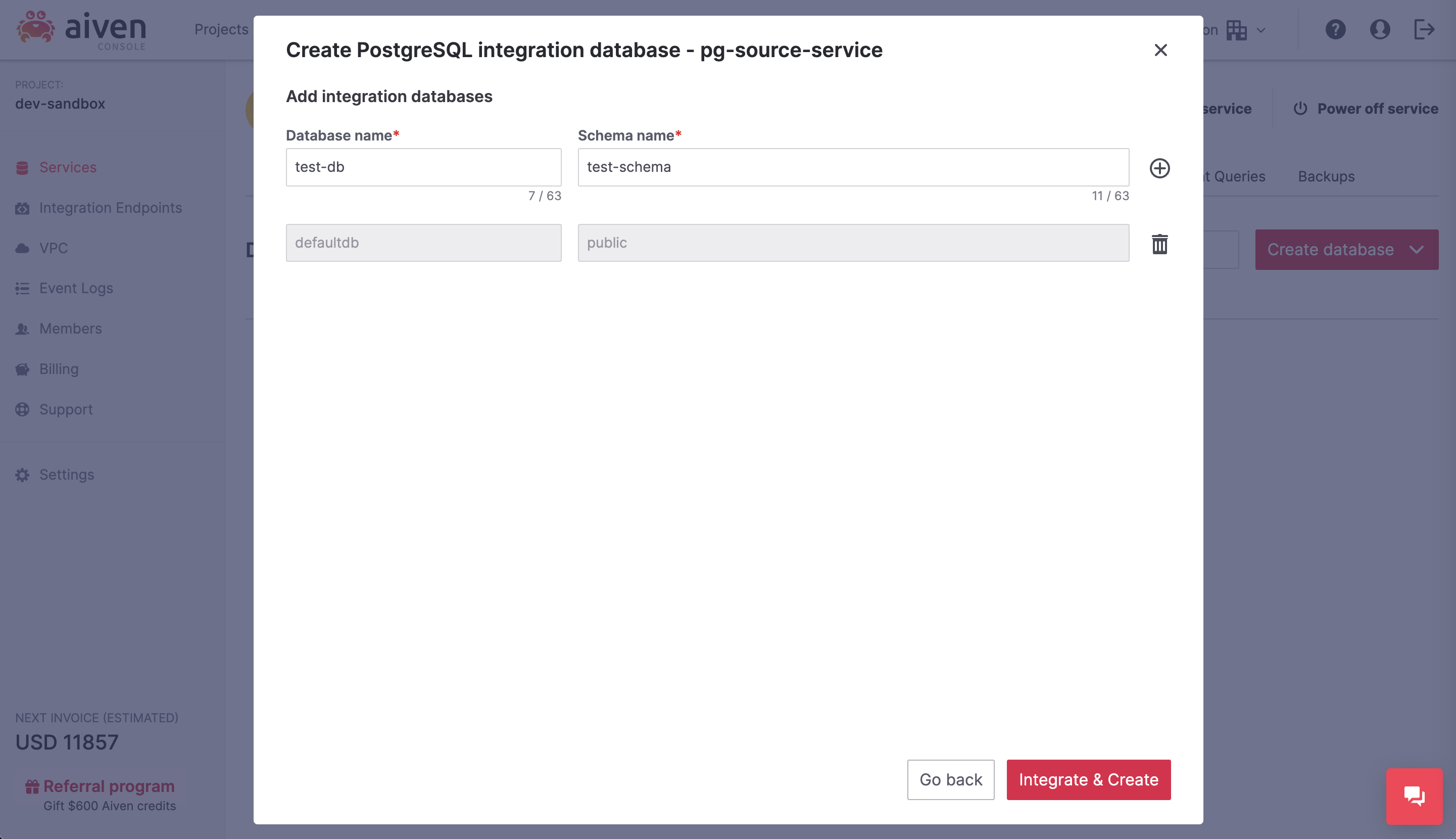Viewport: 1456px width, 839px height.
Task: Open the live chat bubble
Action: [x=1414, y=797]
